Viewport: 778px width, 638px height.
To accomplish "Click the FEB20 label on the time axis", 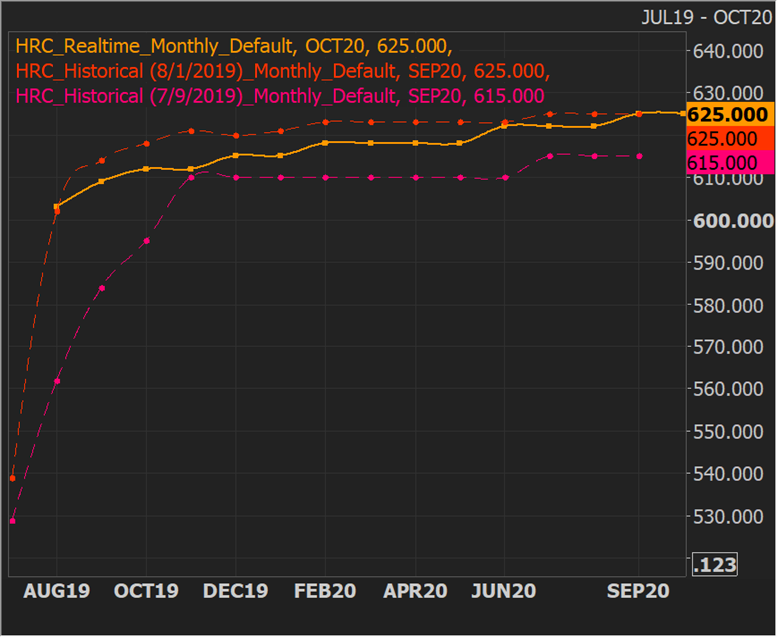I will [326, 591].
